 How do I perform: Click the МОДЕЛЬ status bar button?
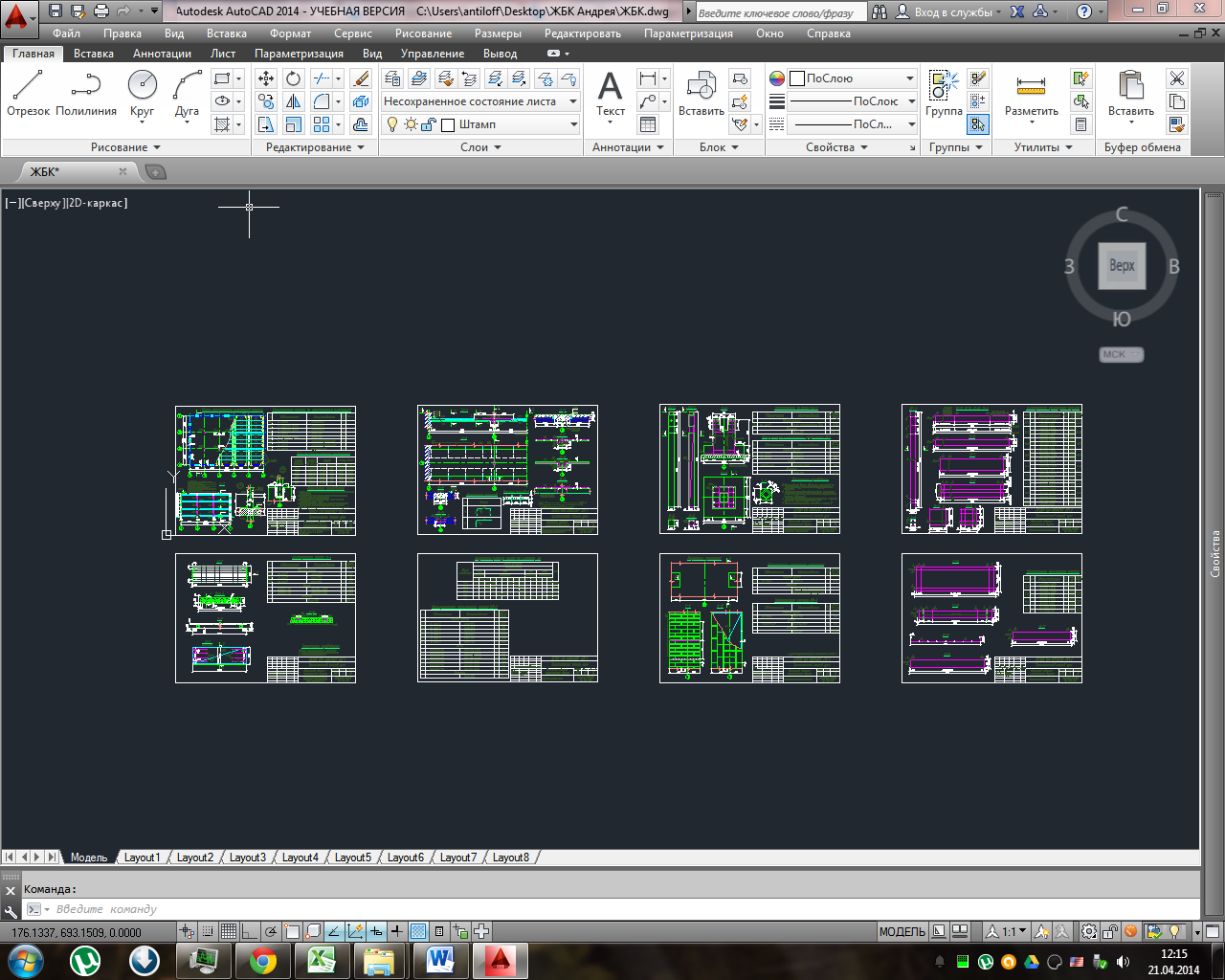pyautogui.click(x=902, y=931)
